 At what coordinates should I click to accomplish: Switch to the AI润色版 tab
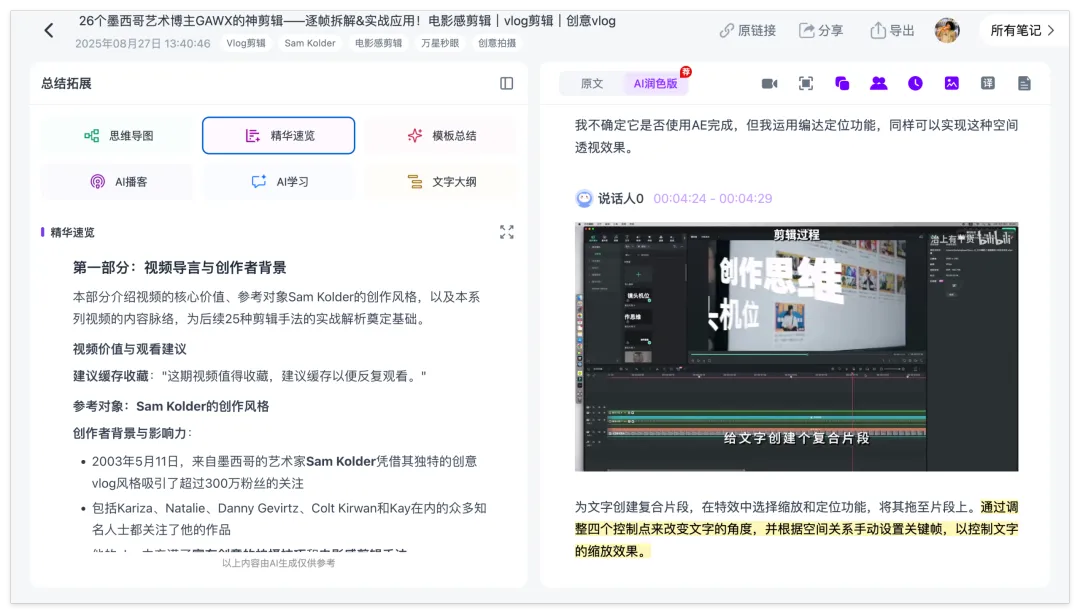coord(655,83)
